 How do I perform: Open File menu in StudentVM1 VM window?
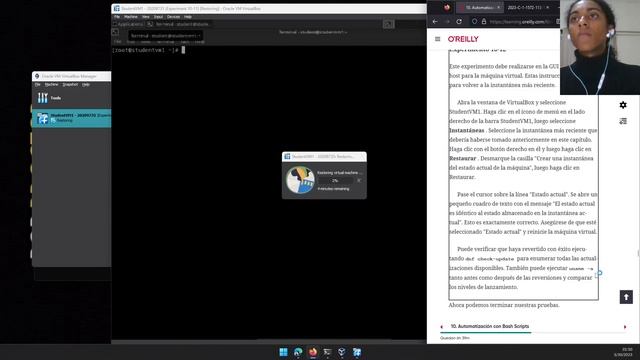pyautogui.click(x=117, y=17)
